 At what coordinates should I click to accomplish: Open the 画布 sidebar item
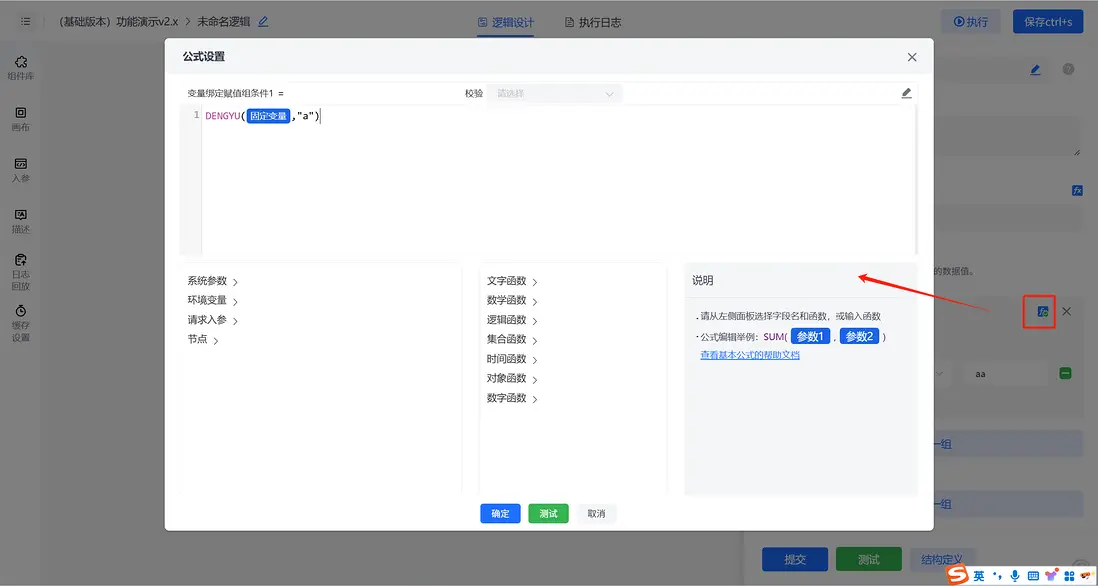coord(20,119)
